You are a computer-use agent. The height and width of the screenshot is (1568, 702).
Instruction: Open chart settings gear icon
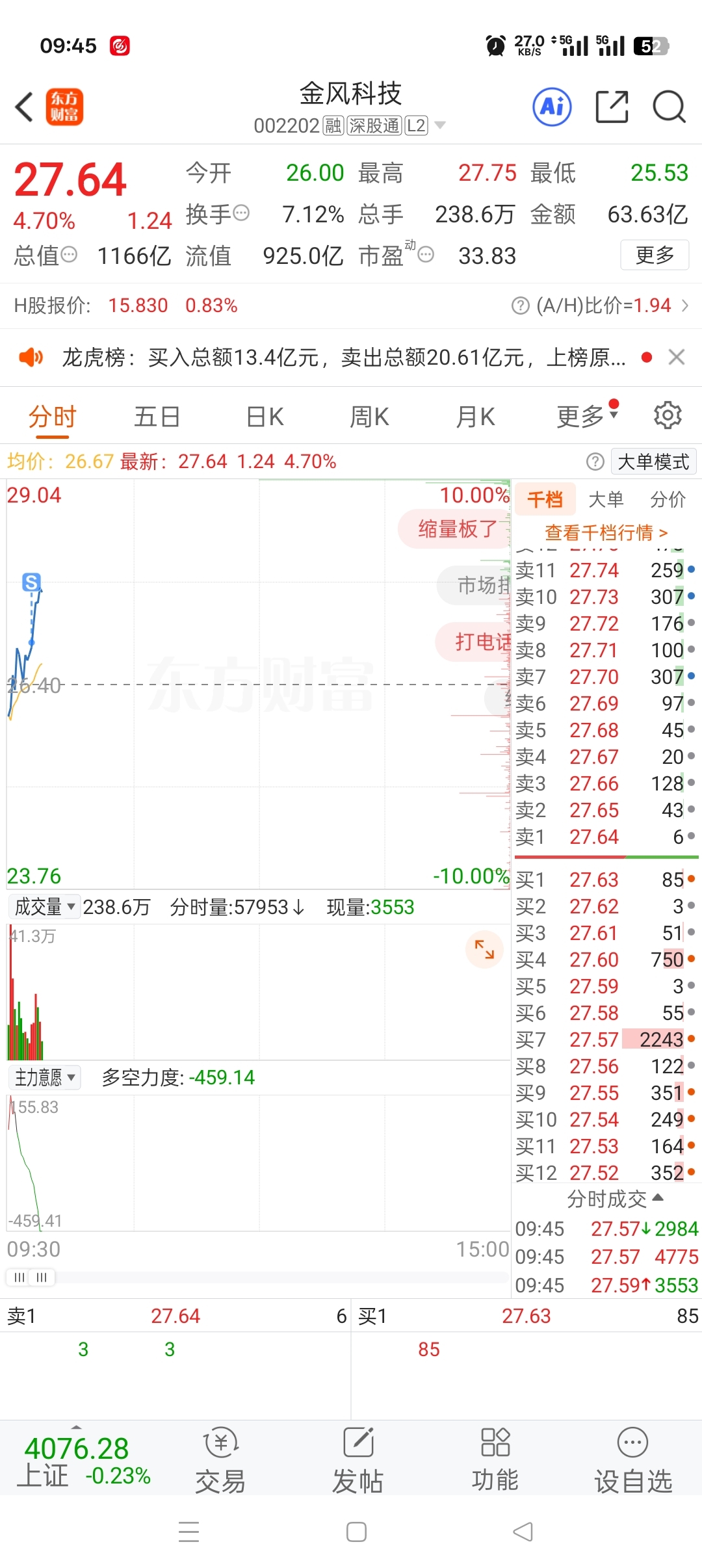click(668, 415)
